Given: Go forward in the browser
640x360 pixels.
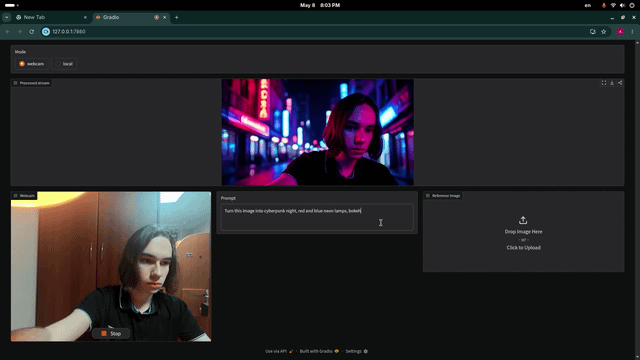Looking at the screenshot, I should [20, 31].
